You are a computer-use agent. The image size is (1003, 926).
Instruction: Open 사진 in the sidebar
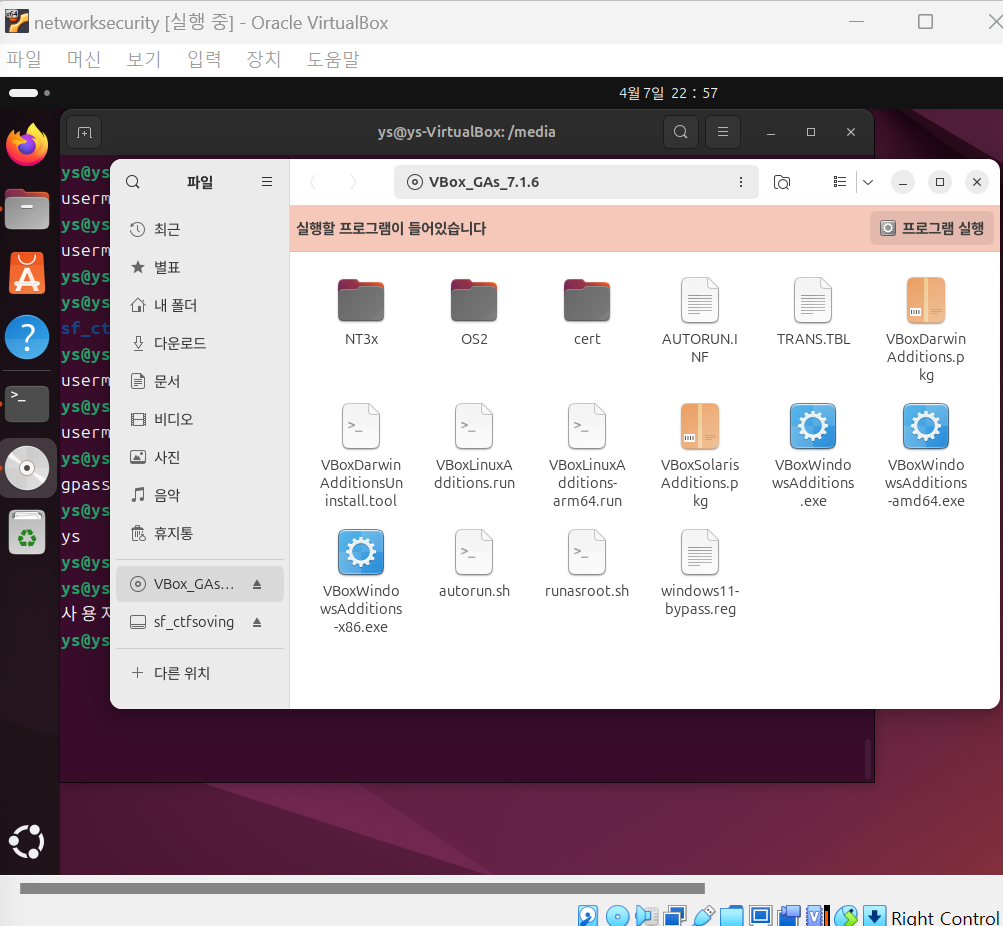[200, 457]
